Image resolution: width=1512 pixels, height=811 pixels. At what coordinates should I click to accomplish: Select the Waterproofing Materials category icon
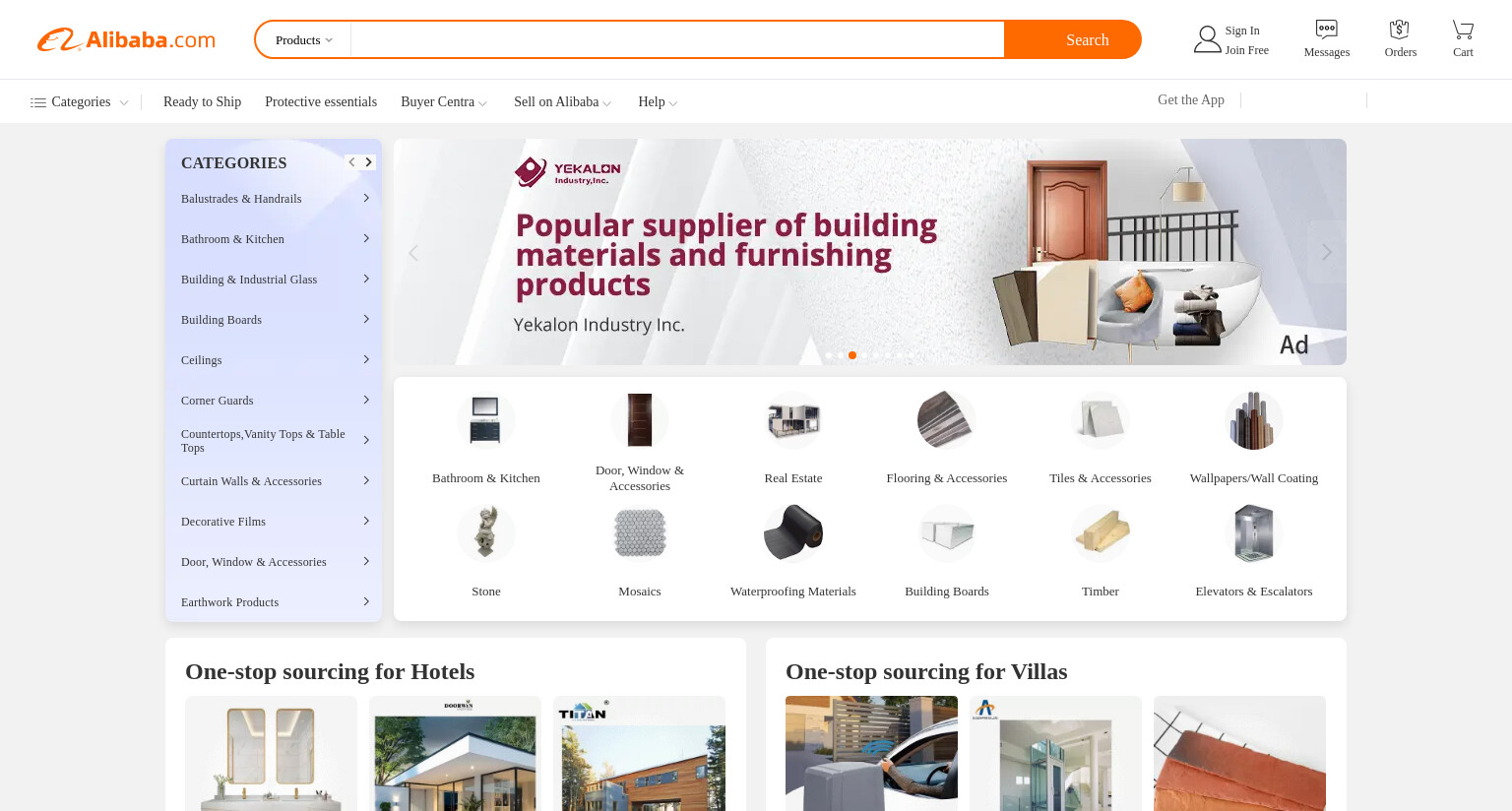[792, 533]
